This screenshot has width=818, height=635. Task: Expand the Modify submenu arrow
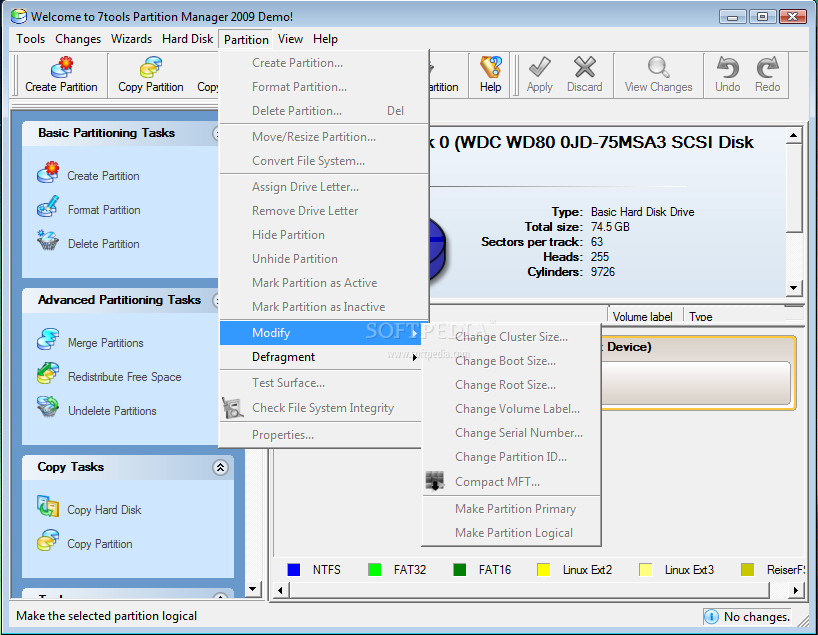pos(415,333)
